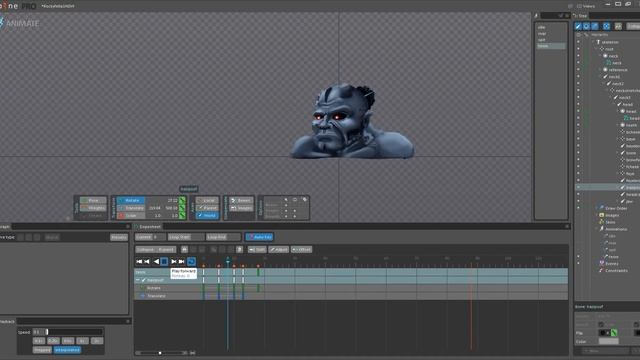The width and height of the screenshot is (640, 360).
Task: Activate the Rotate transform tool
Action: pos(131,200)
